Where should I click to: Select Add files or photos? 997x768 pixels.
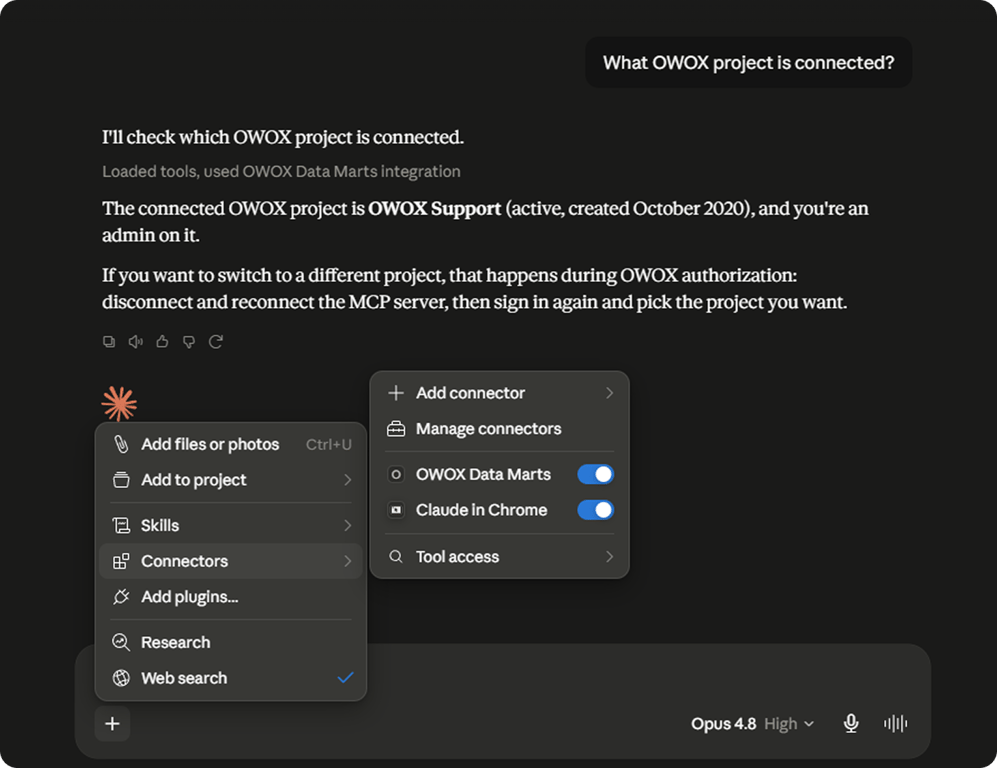click(231, 444)
